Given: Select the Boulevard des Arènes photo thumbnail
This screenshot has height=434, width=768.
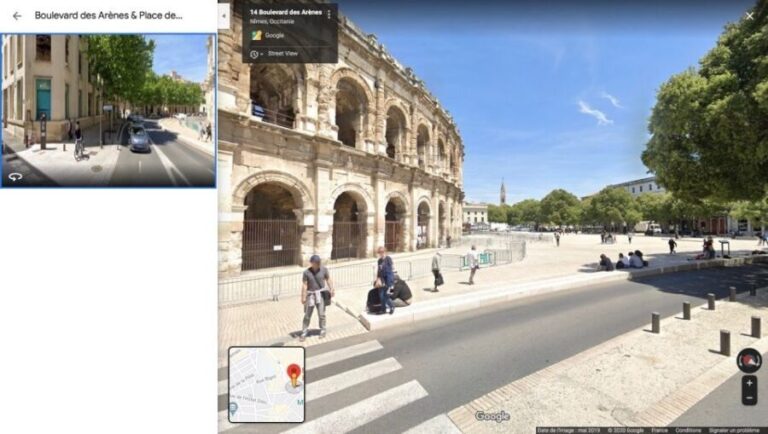Looking at the screenshot, I should (x=108, y=110).
